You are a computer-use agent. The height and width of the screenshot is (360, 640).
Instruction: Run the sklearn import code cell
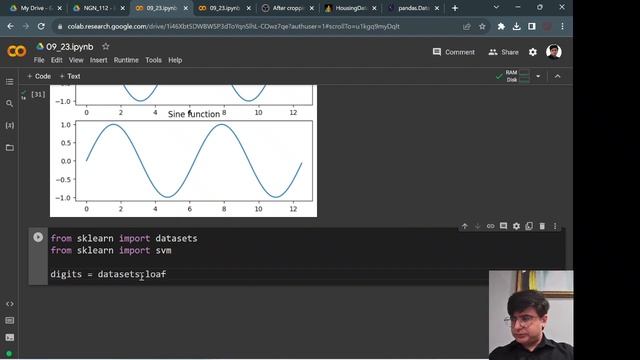(38, 237)
